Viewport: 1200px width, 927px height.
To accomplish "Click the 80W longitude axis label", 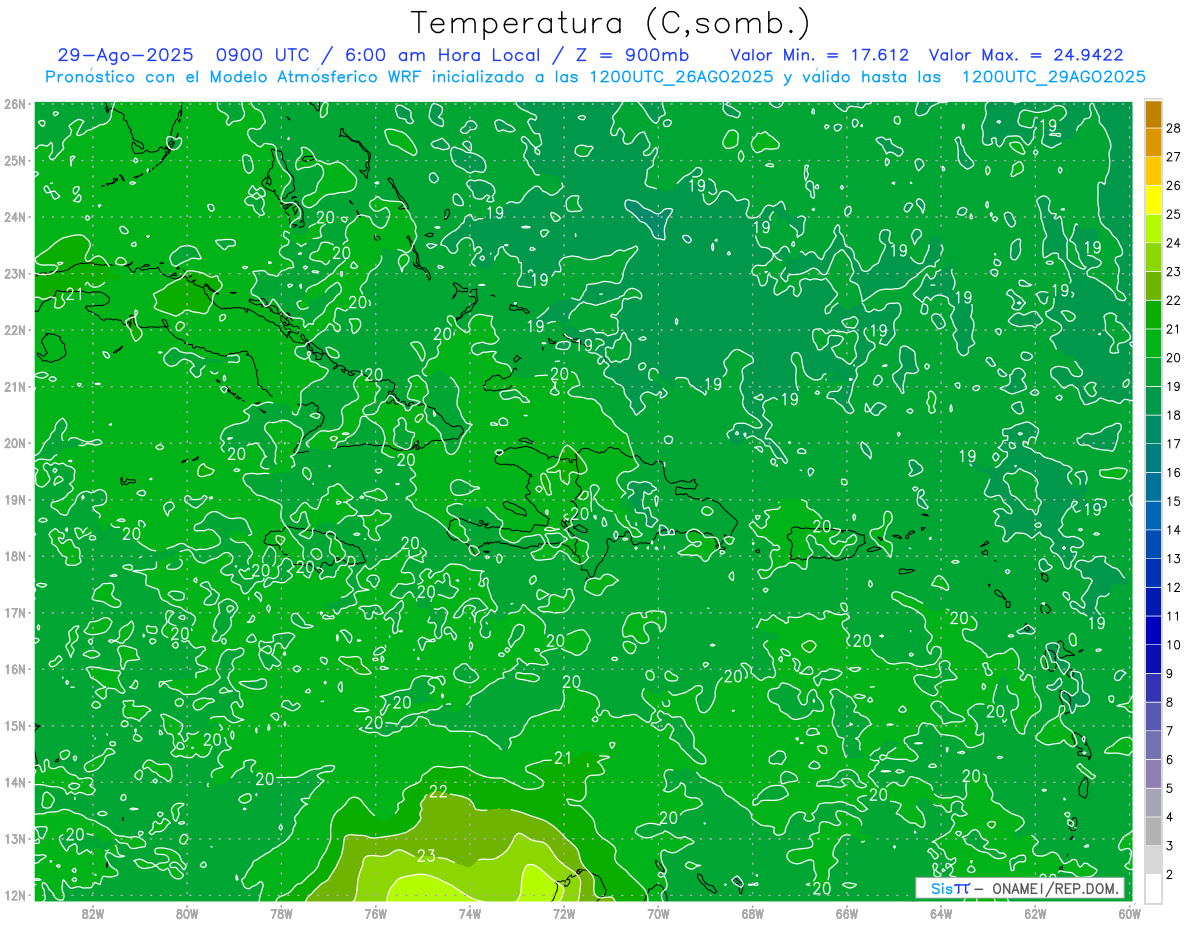I will [x=187, y=912].
